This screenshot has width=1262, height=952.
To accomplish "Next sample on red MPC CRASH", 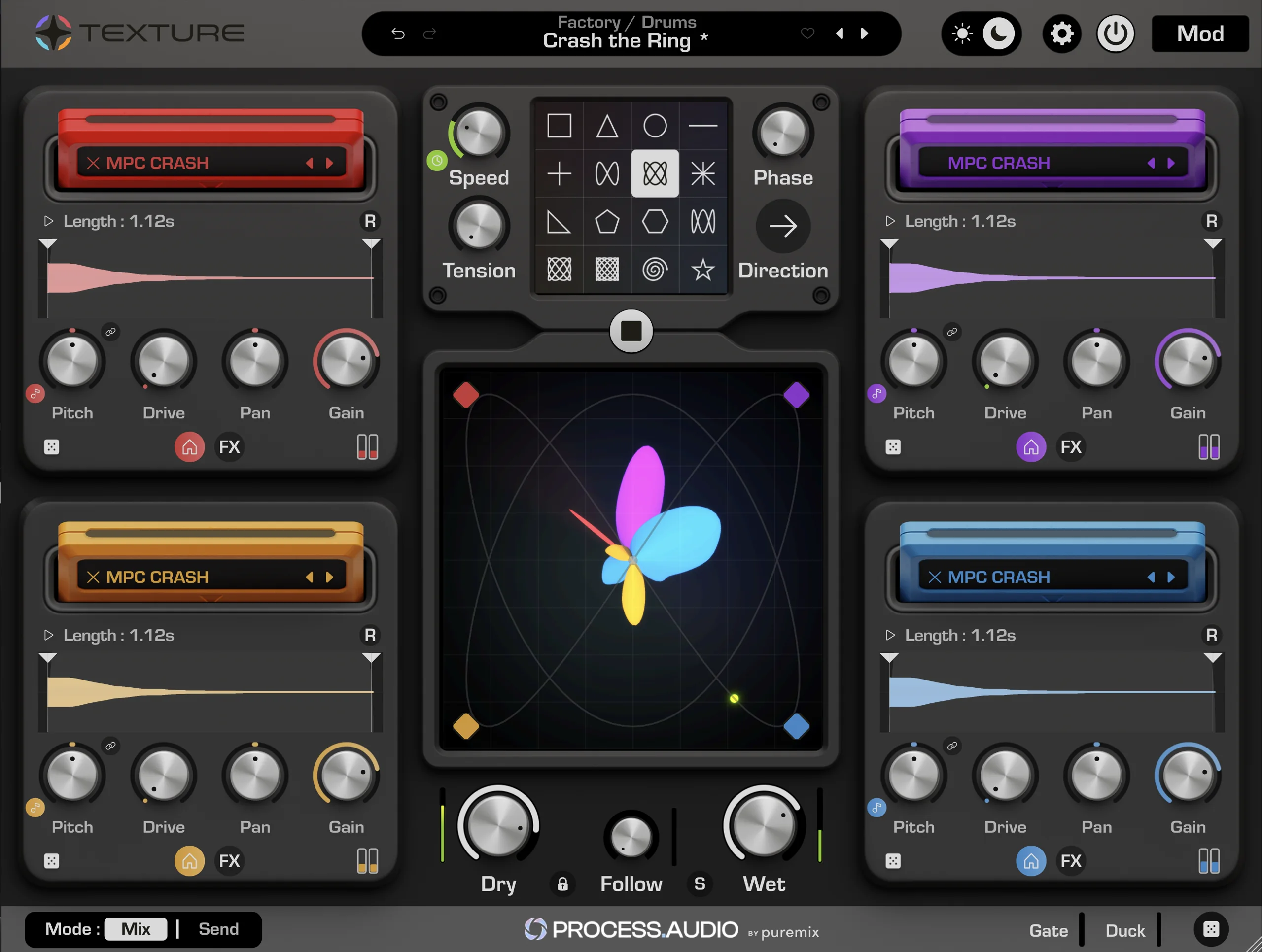I will (x=330, y=163).
